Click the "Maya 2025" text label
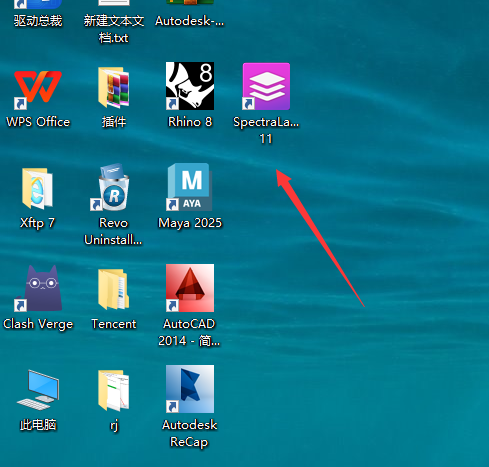The image size is (489, 467). 190,223
